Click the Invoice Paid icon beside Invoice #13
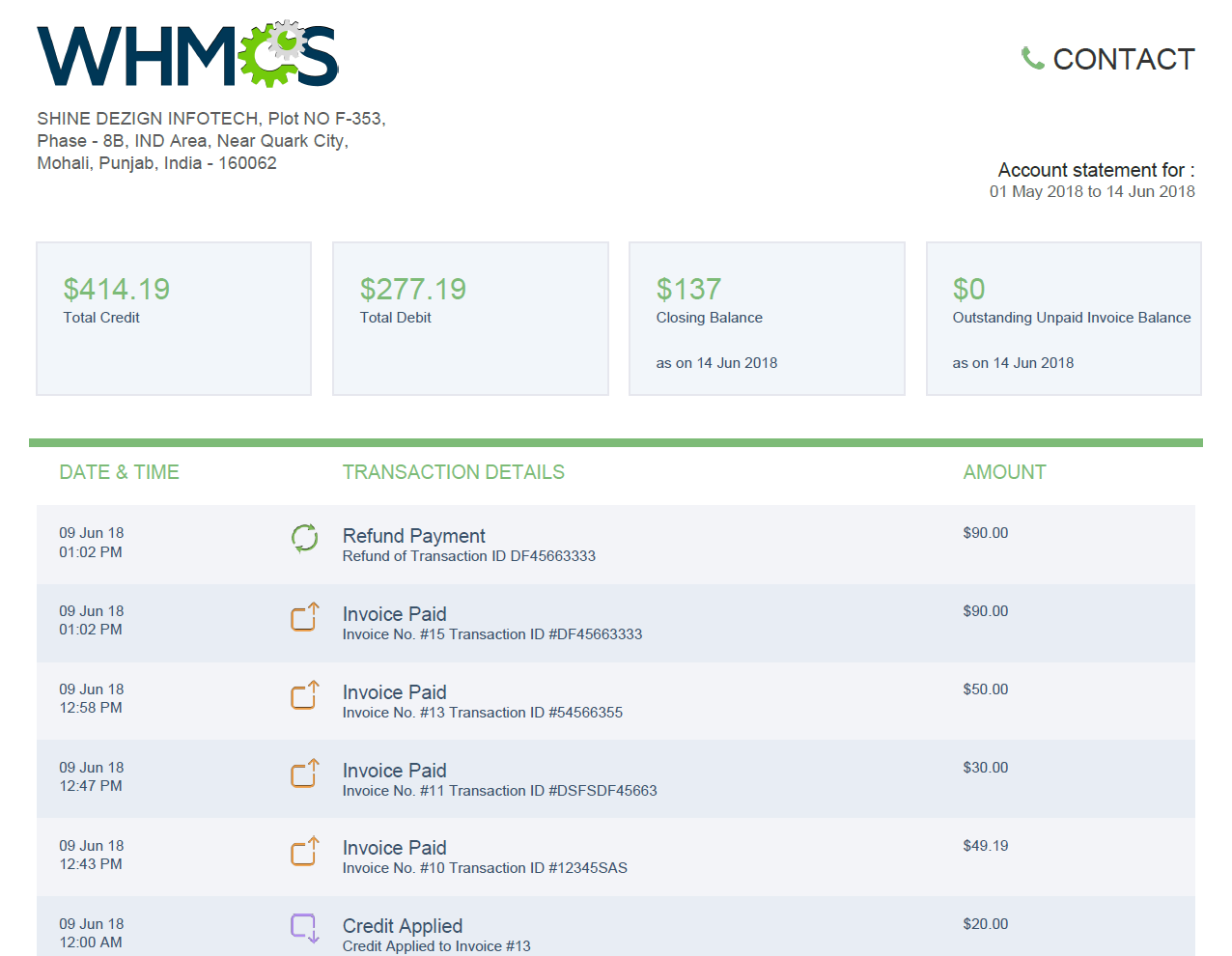Image resolution: width=1232 pixels, height=956 pixels. coord(304,694)
